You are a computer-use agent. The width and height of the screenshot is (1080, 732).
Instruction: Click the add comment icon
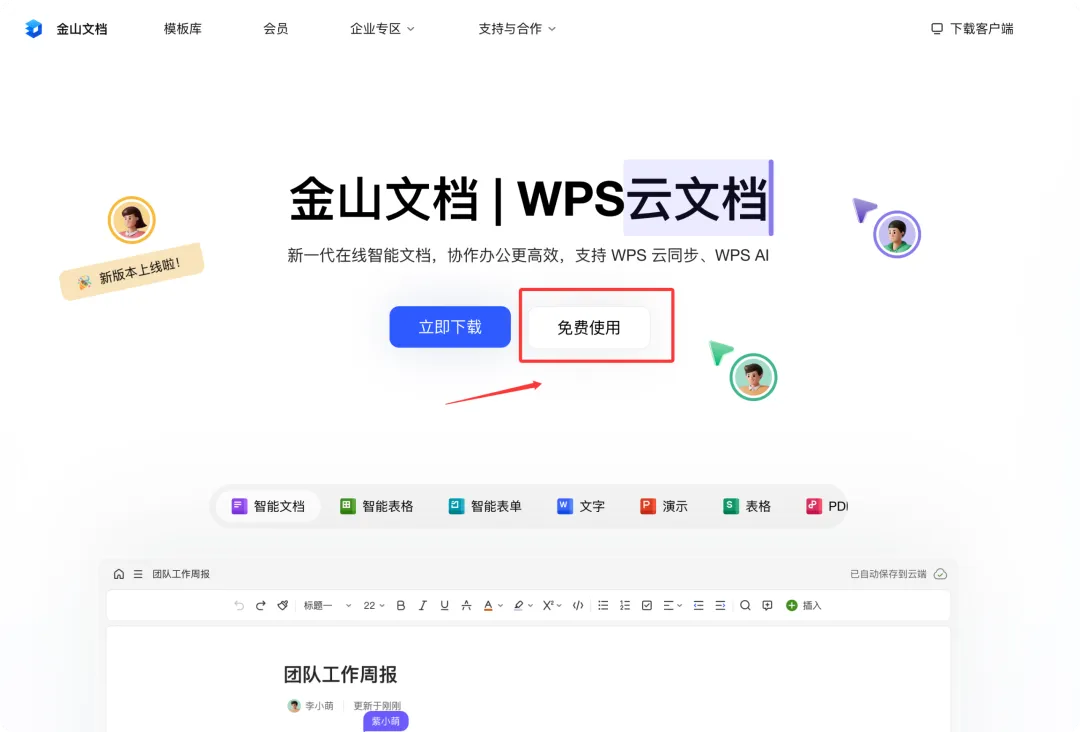click(767, 605)
